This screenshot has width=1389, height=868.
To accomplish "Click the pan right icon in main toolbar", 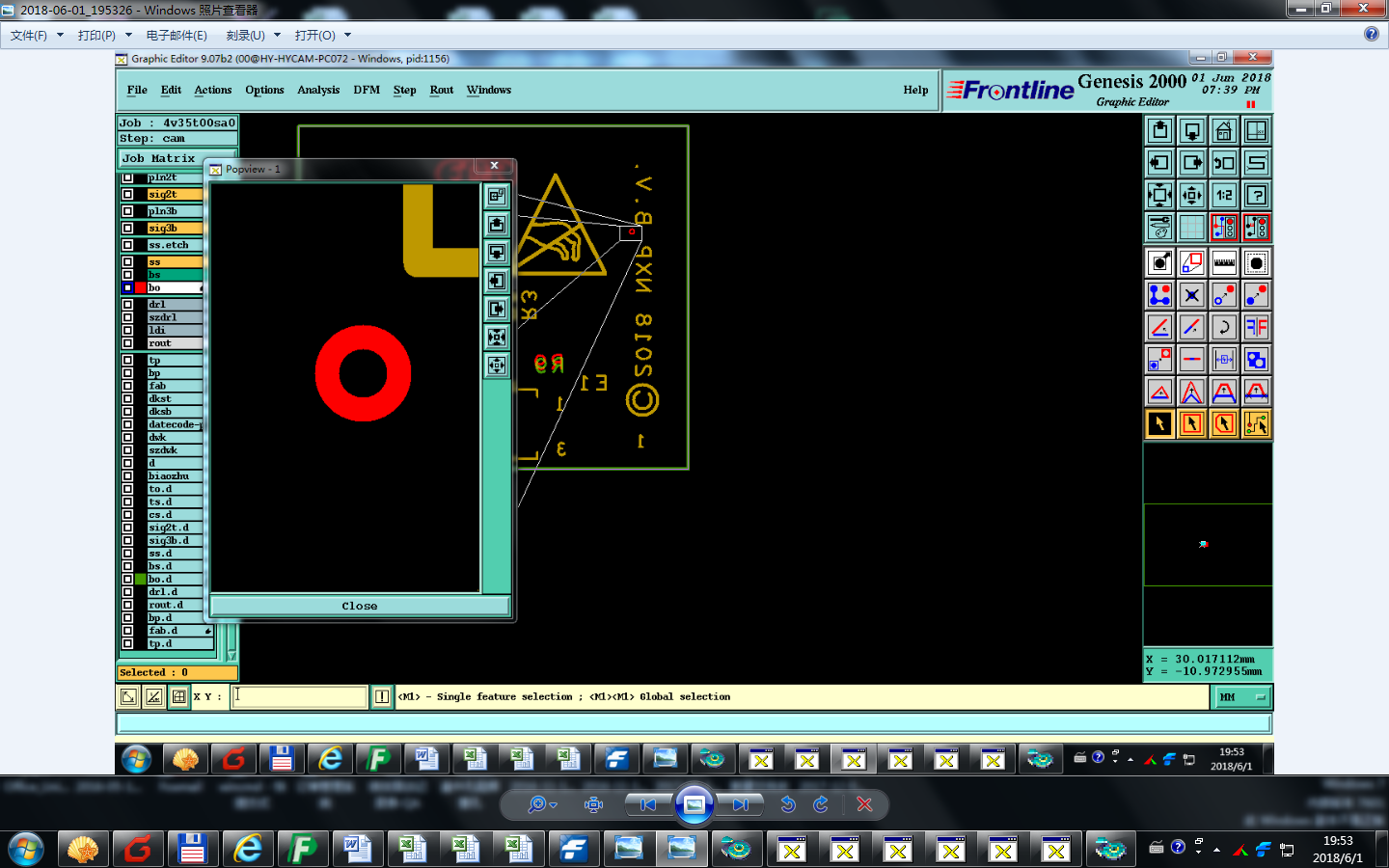I will pyautogui.click(x=1192, y=163).
